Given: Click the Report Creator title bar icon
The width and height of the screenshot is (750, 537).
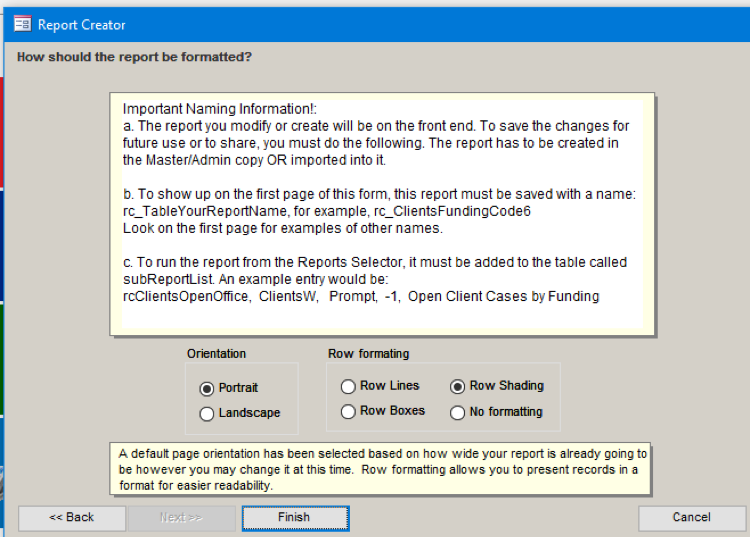Looking at the screenshot, I should [x=22, y=24].
